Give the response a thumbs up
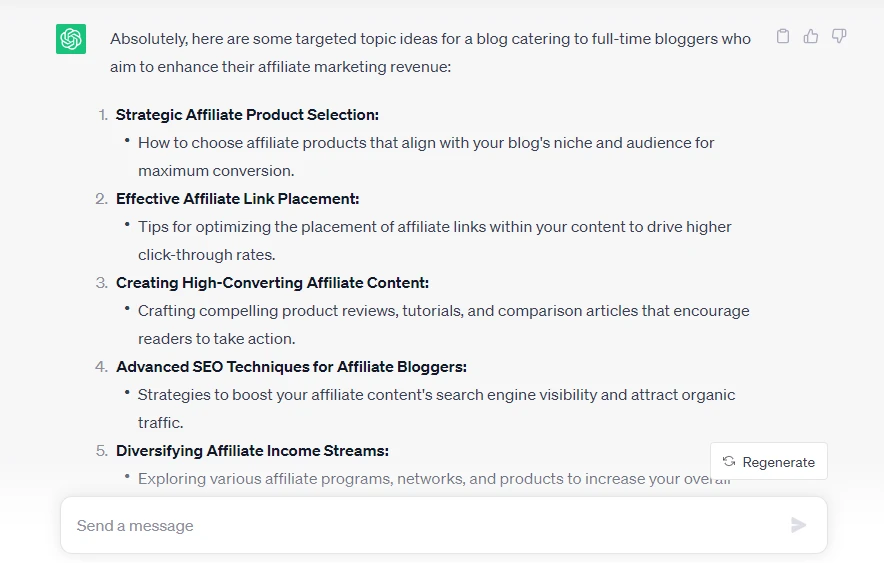This screenshot has width=884, height=563. [811, 36]
